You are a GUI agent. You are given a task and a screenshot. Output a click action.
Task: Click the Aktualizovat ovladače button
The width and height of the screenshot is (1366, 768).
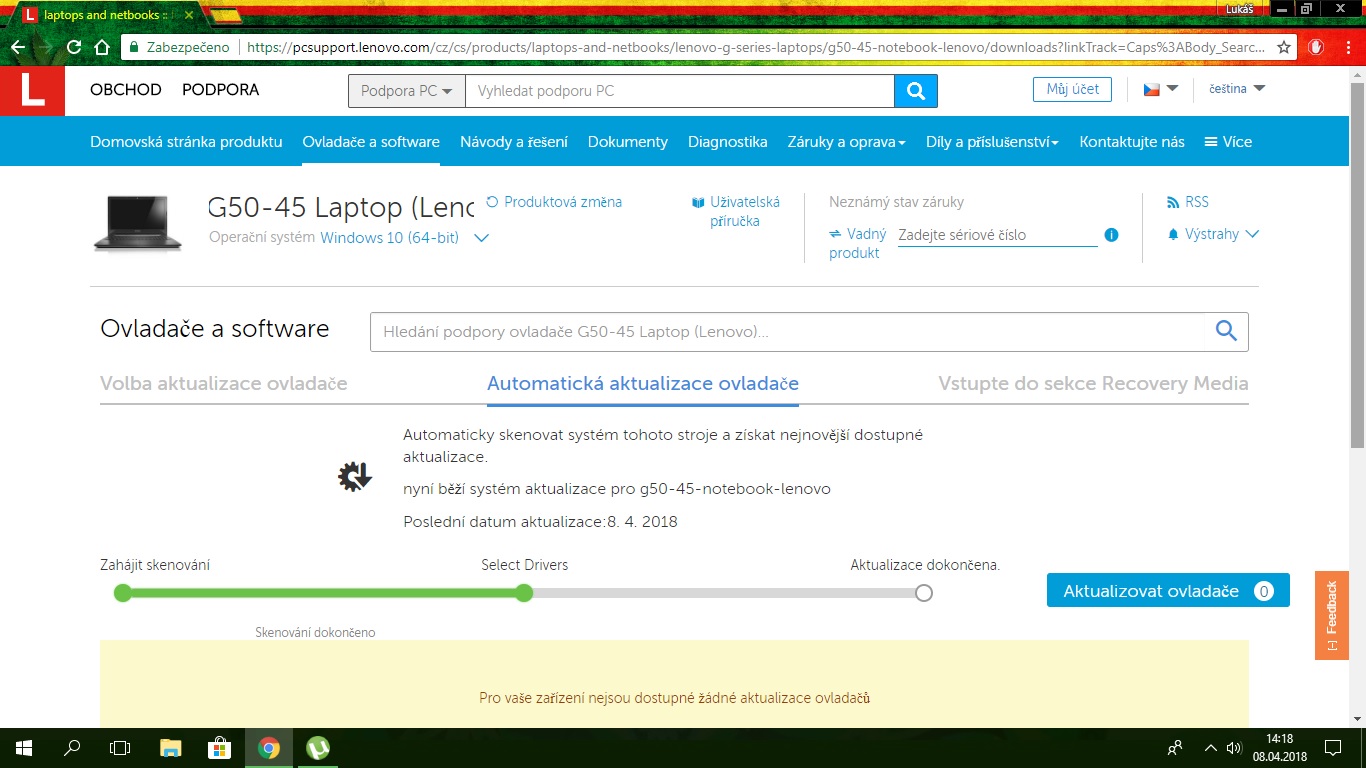[1168, 590]
